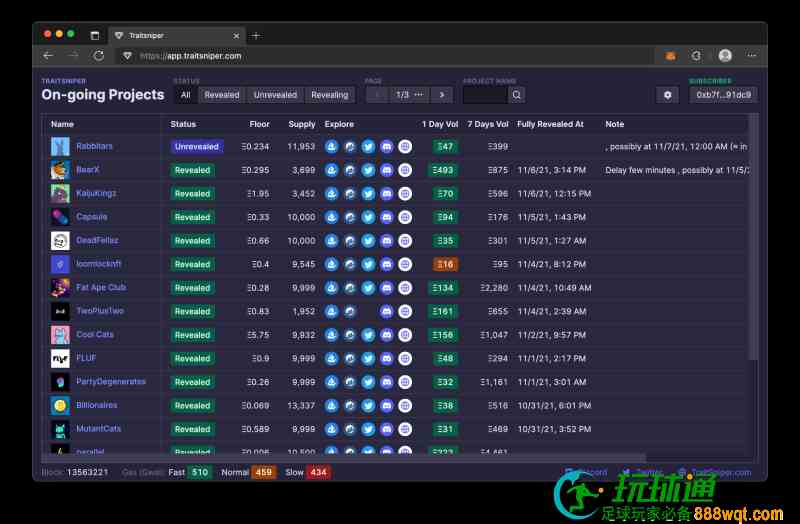Click the Normal gas value 459
The image size is (800, 524).
point(264,472)
